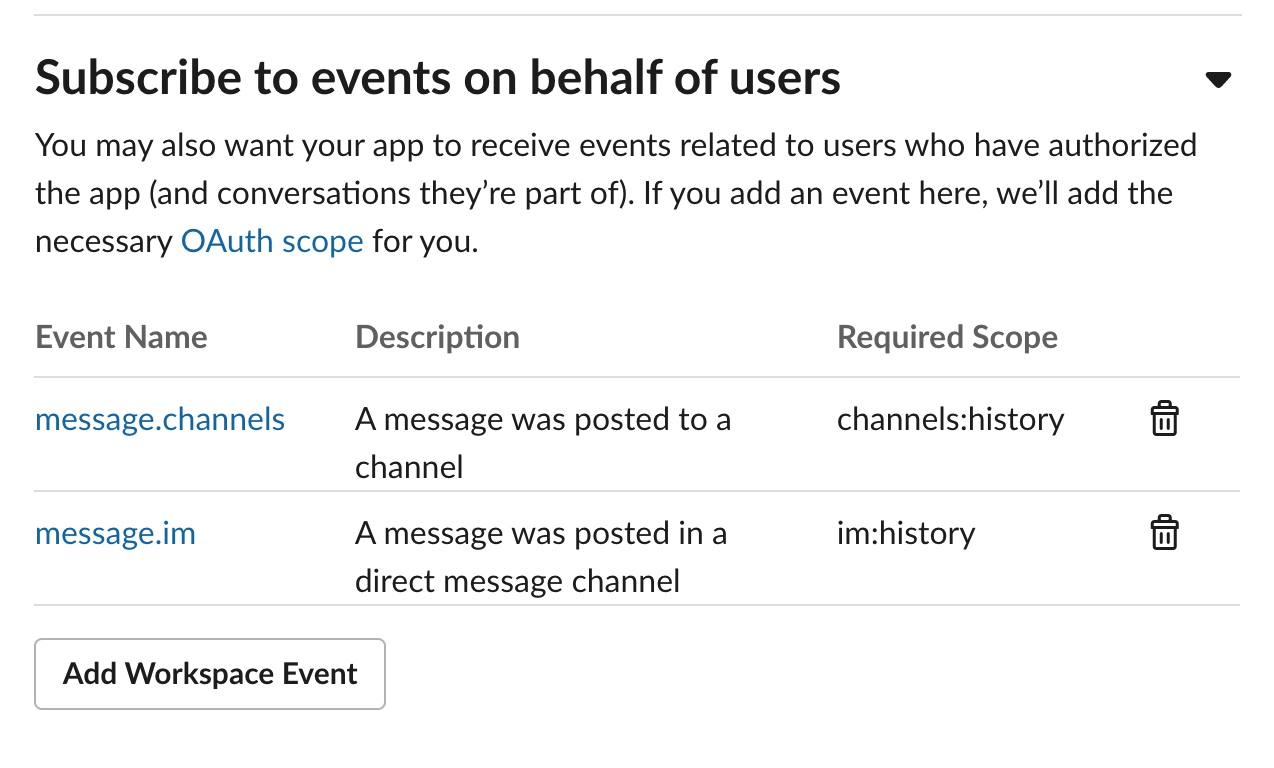Click 'A message was posted to a channel' description
The image size is (1274, 768).
542,442
